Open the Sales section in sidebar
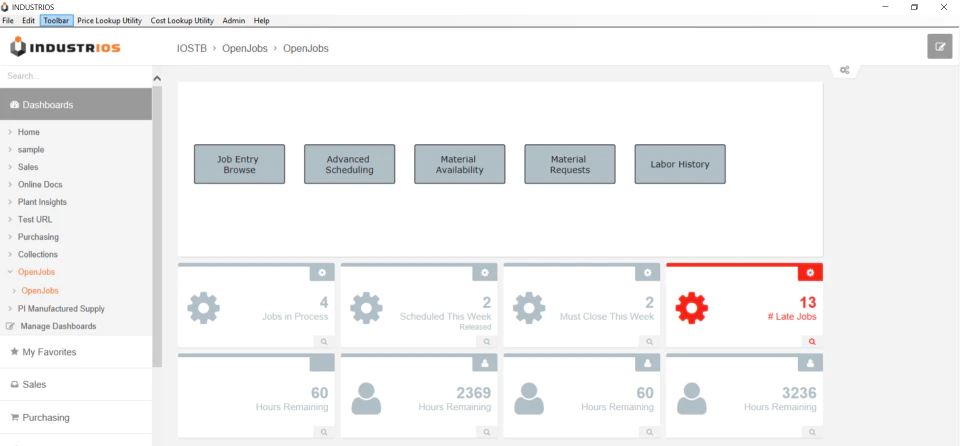Screen dimensions: 960x446 coord(76,385)
